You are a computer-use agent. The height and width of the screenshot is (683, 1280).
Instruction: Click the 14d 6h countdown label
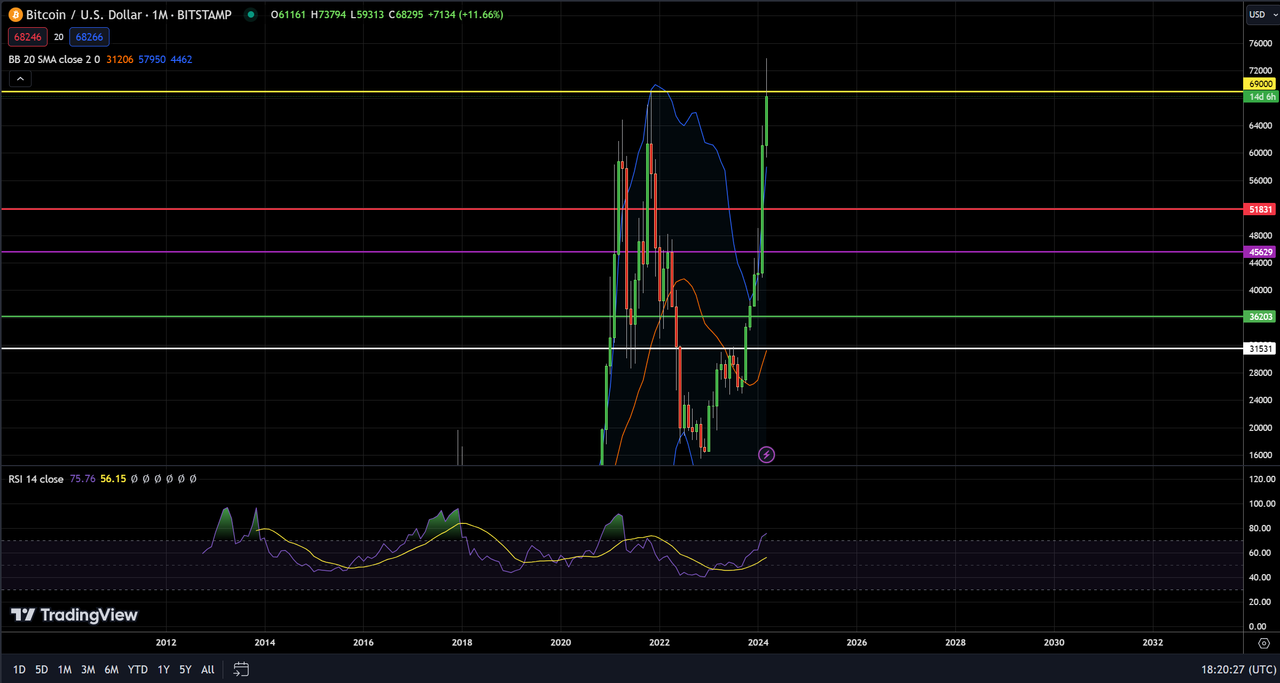pos(1259,96)
